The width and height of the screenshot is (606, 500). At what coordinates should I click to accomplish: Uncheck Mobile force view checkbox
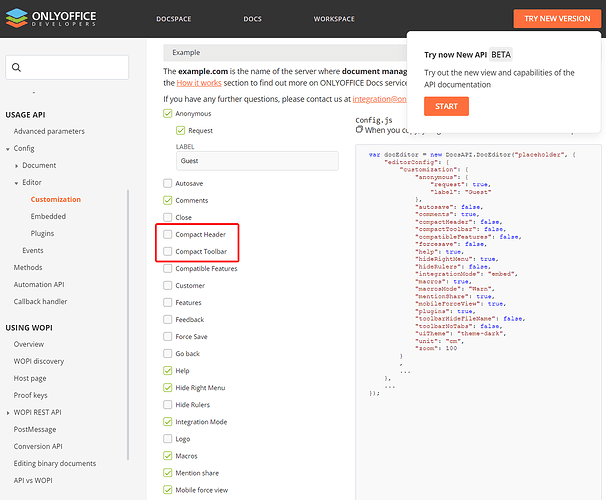click(167, 490)
